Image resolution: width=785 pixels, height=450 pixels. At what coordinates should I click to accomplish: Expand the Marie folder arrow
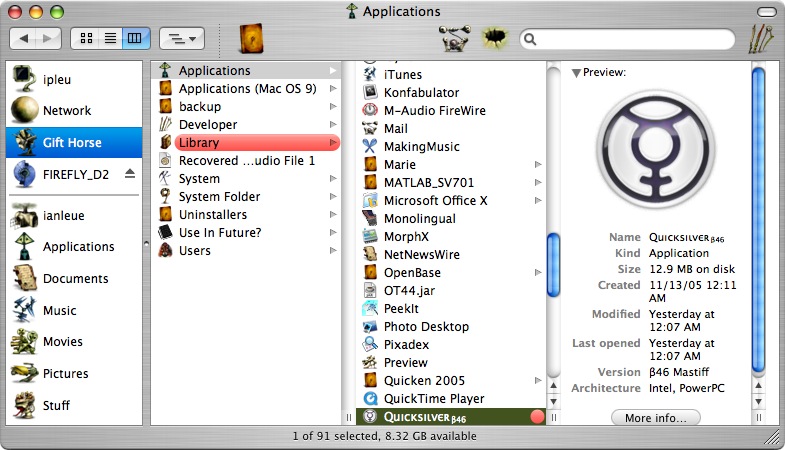click(x=538, y=165)
